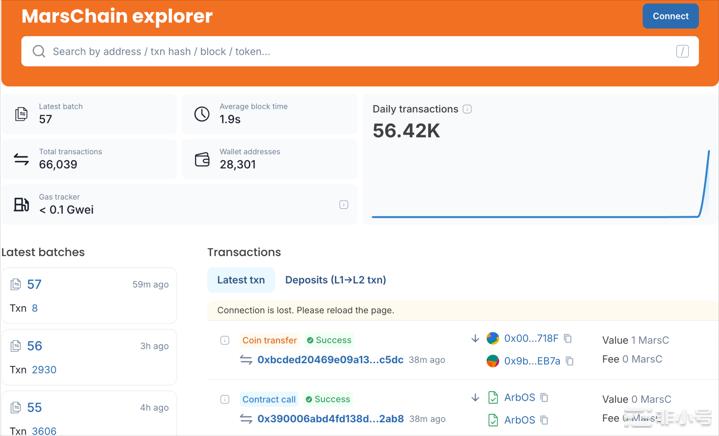The image size is (719, 436).
Task: Click the Daily transactions info icon
Action: point(467,109)
